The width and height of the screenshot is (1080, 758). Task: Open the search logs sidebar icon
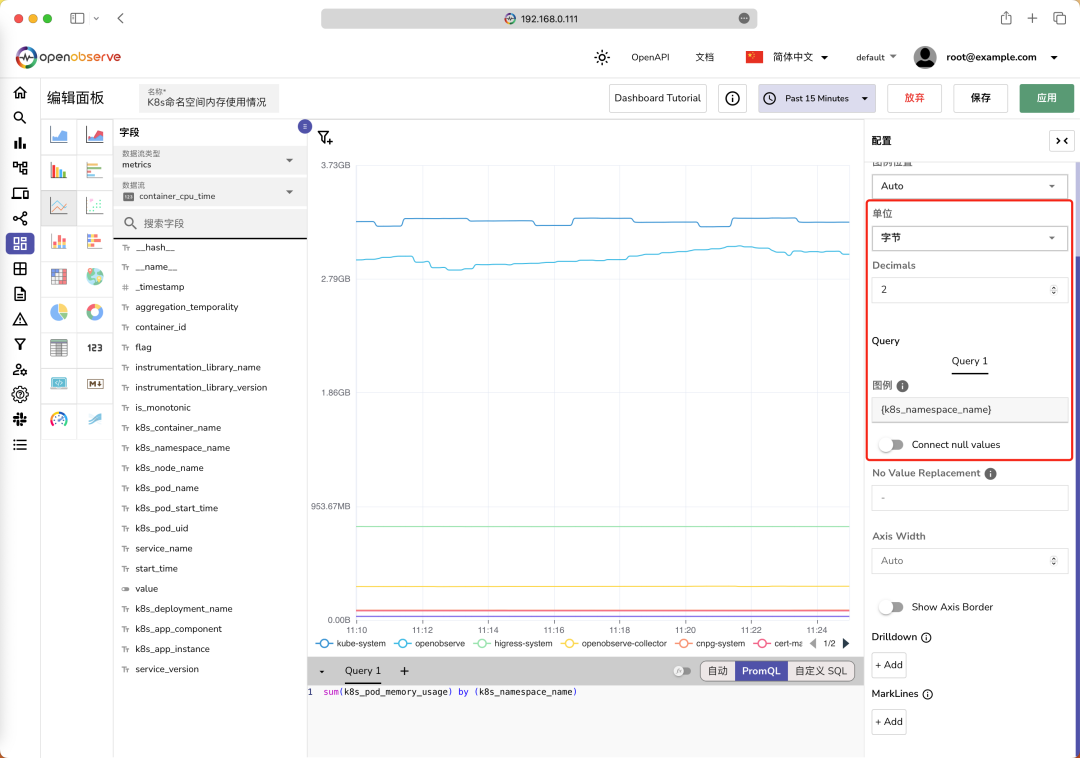[x=20, y=118]
